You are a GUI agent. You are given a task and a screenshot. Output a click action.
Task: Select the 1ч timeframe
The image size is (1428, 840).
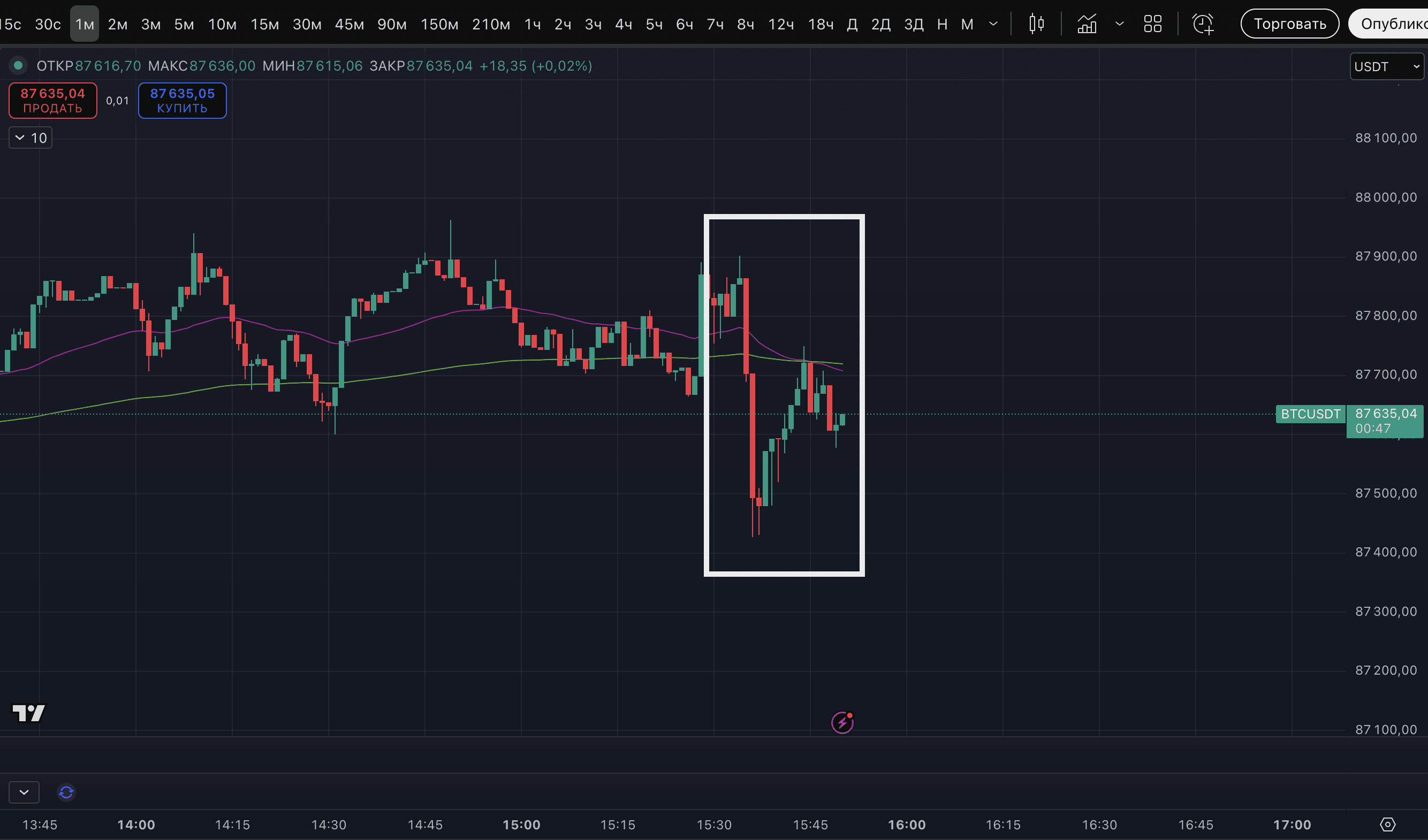click(x=532, y=25)
